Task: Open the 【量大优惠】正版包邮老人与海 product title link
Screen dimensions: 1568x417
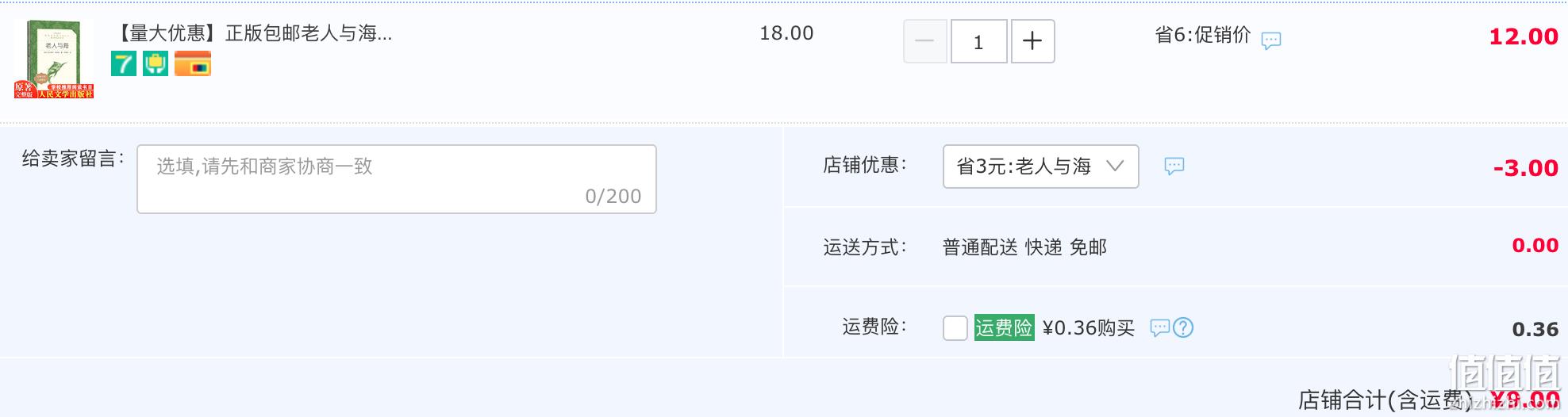Action: (x=253, y=33)
